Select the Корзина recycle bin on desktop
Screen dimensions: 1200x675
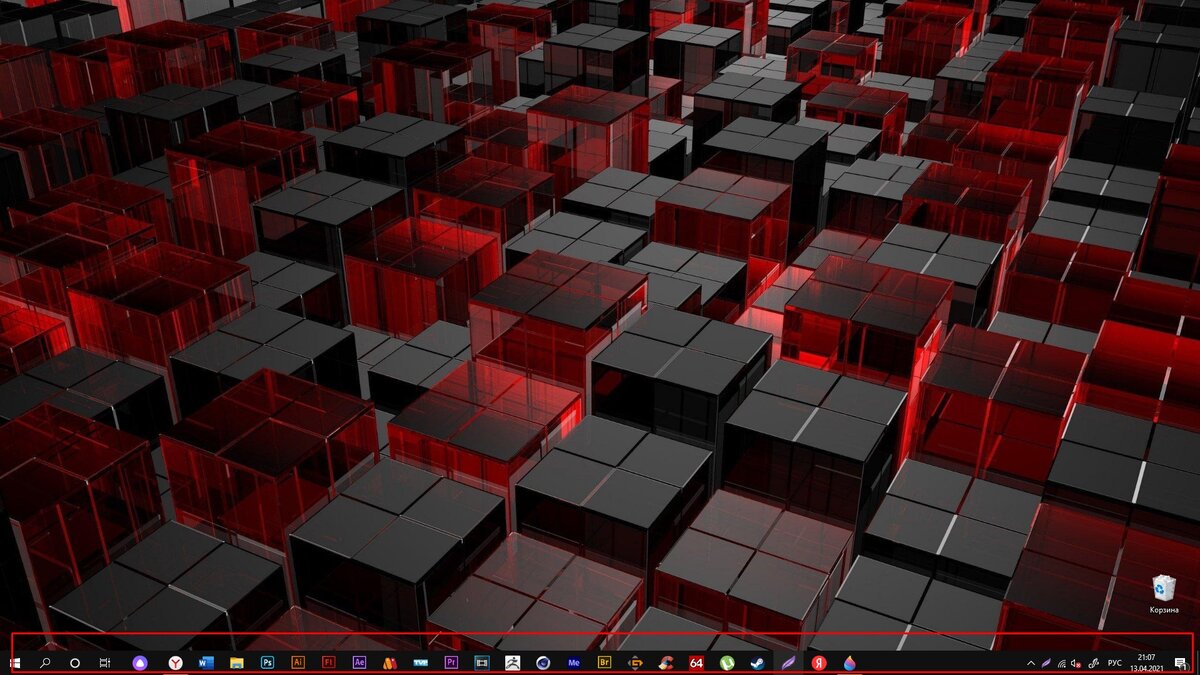click(1164, 593)
